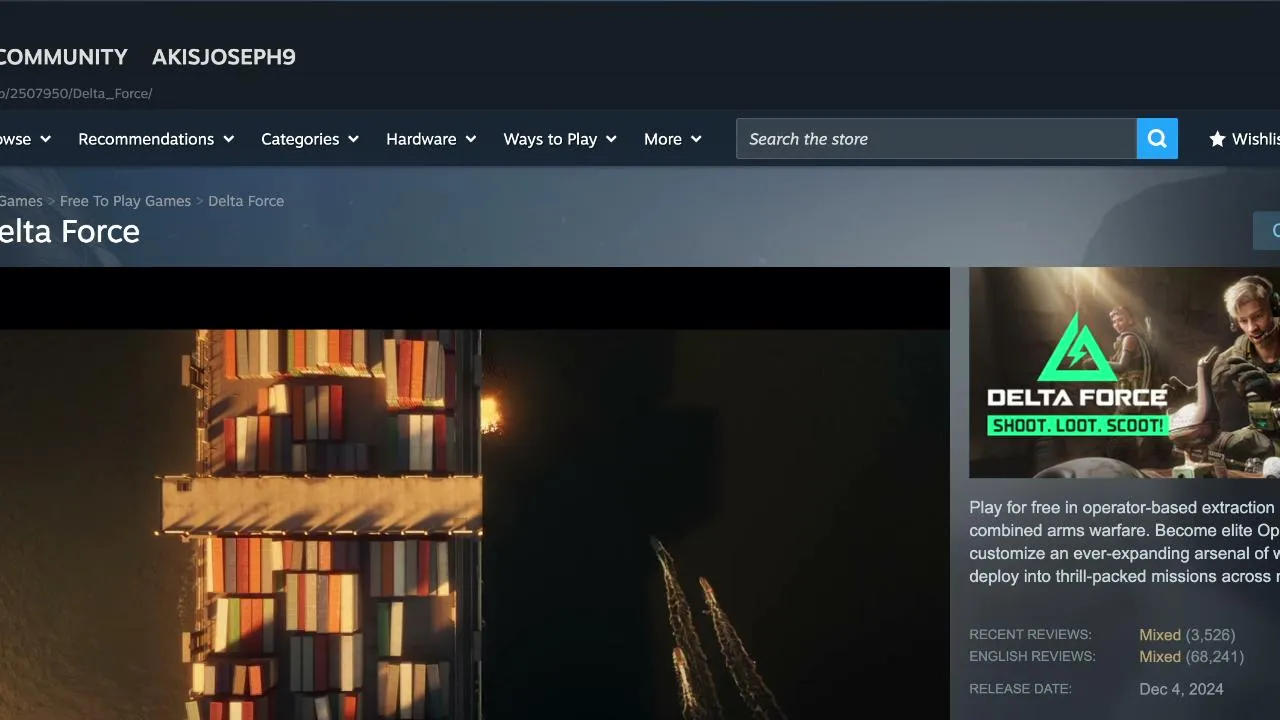Screen dimensions: 1280x720
Task: Select the RECENT REVIEWS label
Action: [x=1030, y=635]
